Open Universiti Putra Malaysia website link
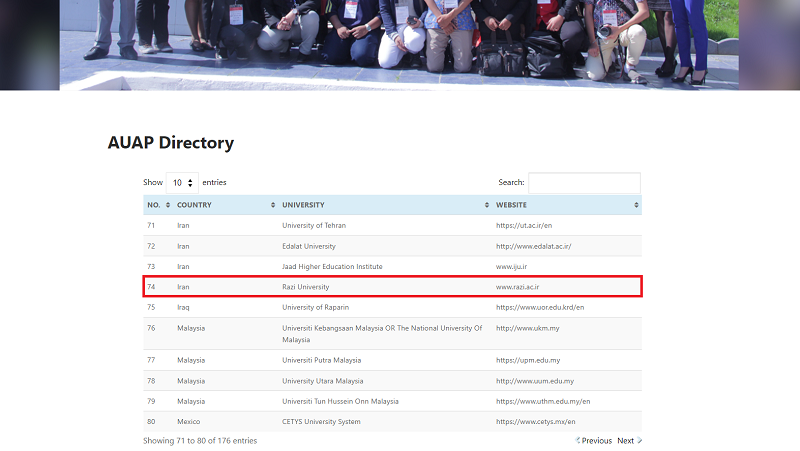Viewport: 800px width, 451px height. tap(528, 360)
